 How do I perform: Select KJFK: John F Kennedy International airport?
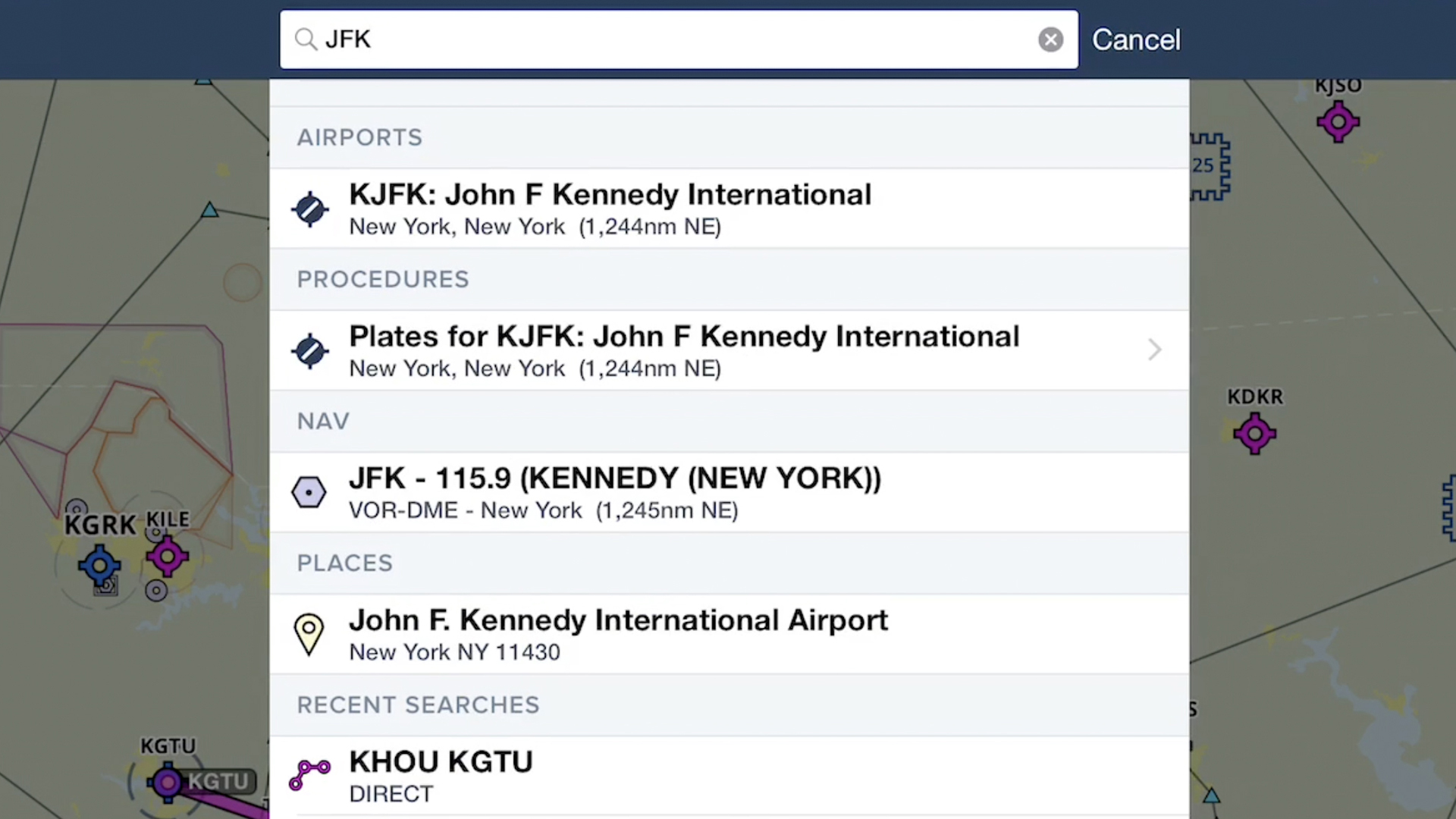[729, 209]
